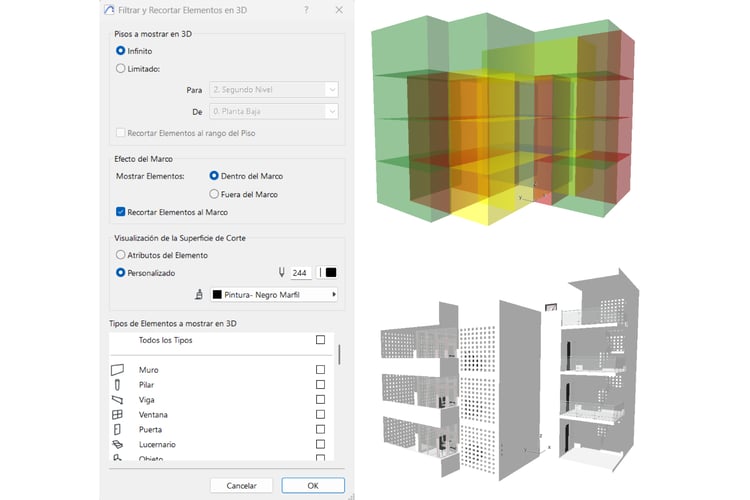
Task: Click the Lucernario skylight icon
Action: point(117,444)
